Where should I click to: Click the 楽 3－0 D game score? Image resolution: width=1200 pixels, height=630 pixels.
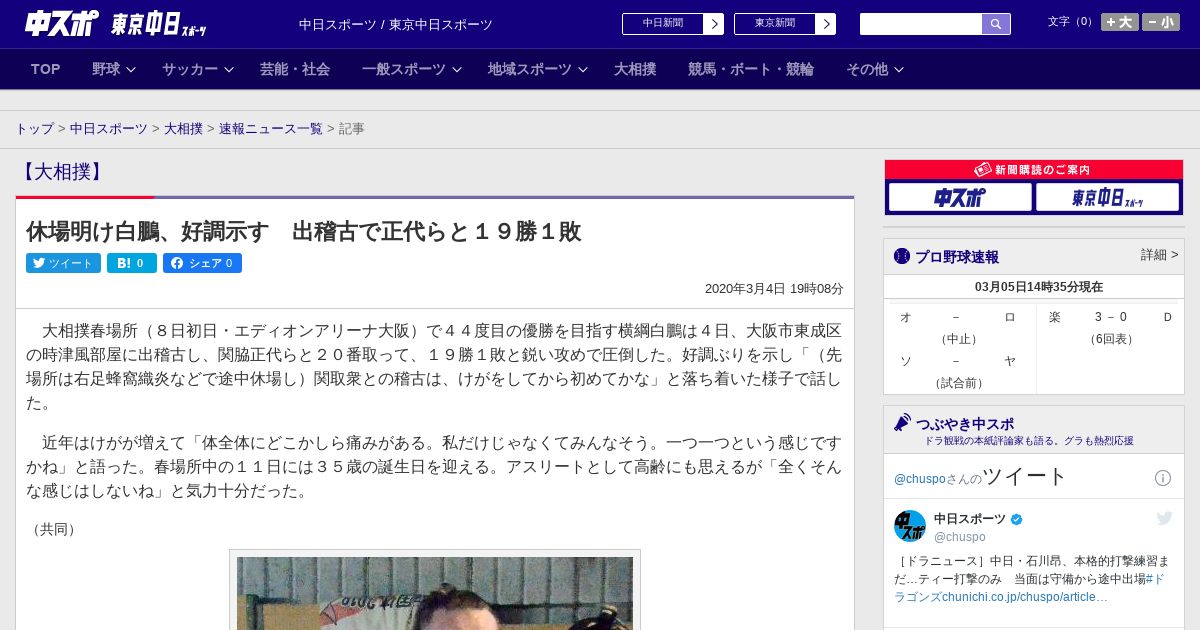pyautogui.click(x=1110, y=327)
